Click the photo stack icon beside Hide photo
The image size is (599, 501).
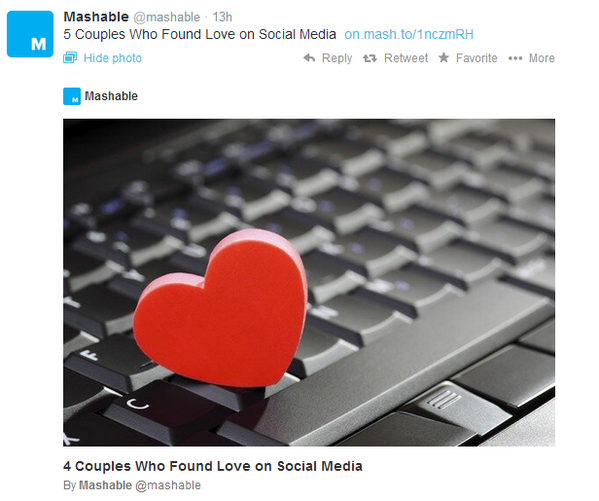70,58
